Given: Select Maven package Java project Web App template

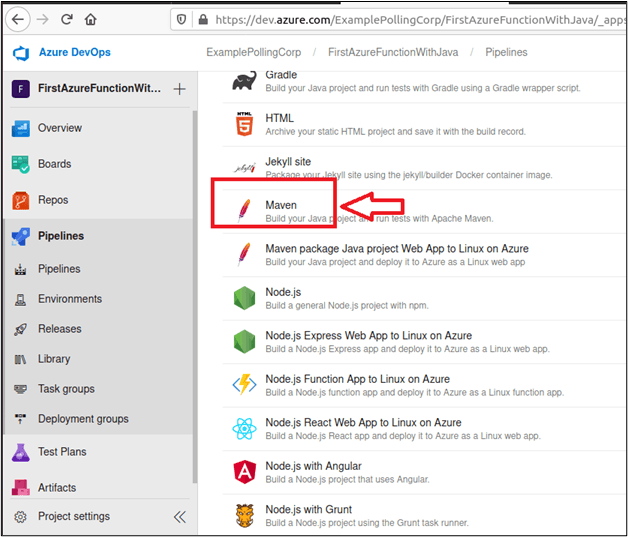Looking at the screenshot, I should click(425, 255).
